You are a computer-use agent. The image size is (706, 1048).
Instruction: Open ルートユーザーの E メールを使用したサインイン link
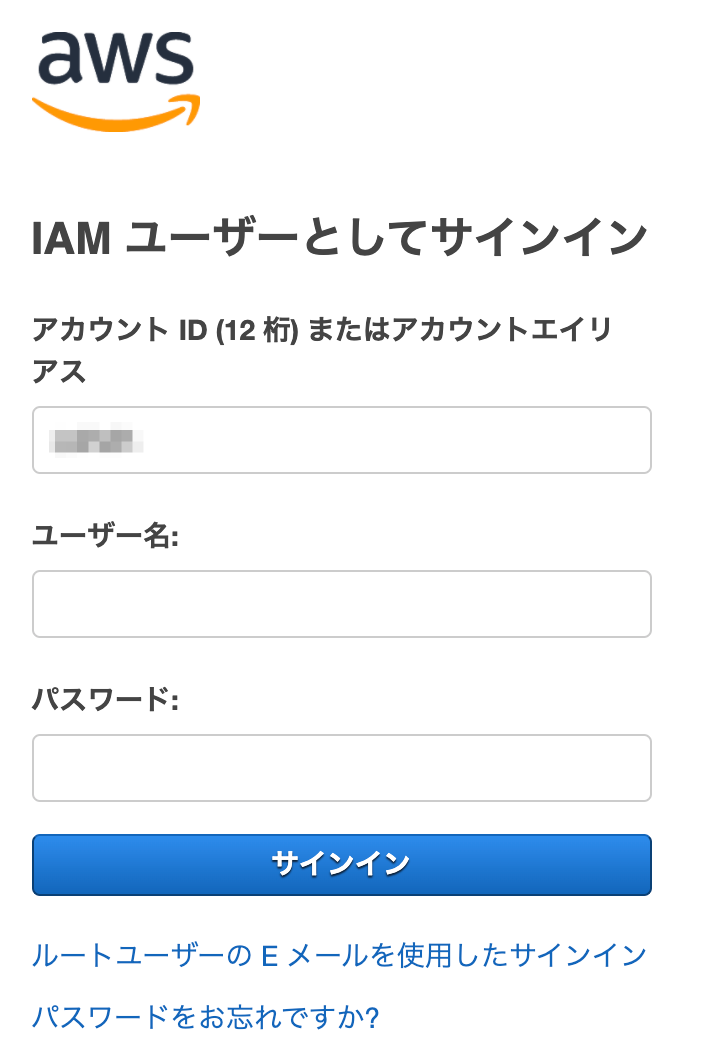pos(339,955)
